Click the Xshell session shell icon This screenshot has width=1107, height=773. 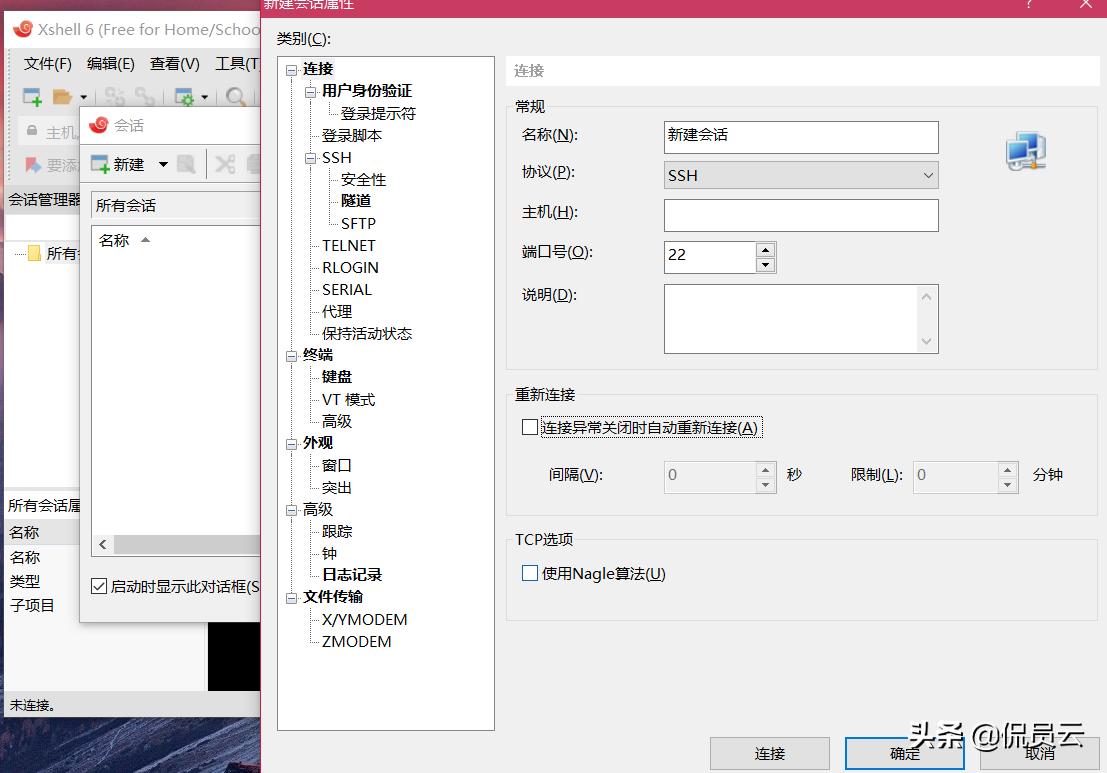coord(99,124)
